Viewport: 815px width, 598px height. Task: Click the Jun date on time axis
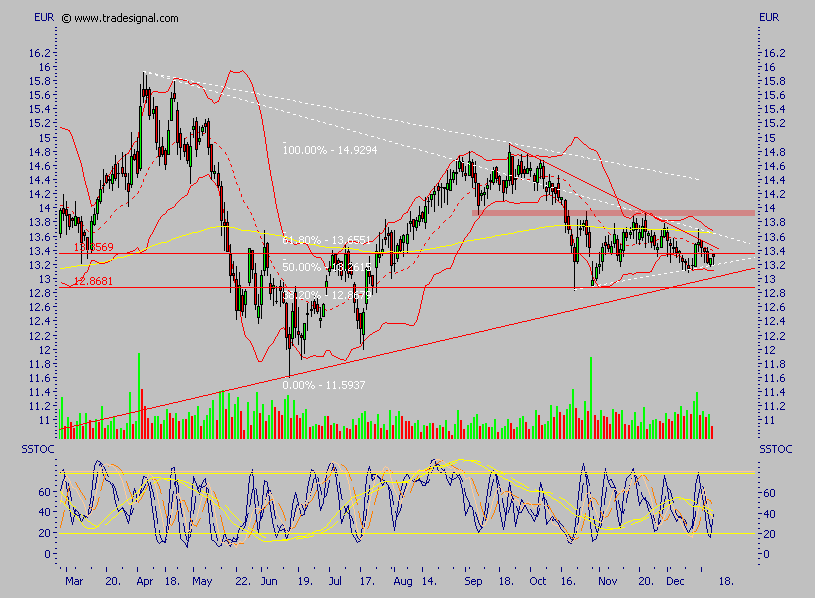pyautogui.click(x=266, y=579)
